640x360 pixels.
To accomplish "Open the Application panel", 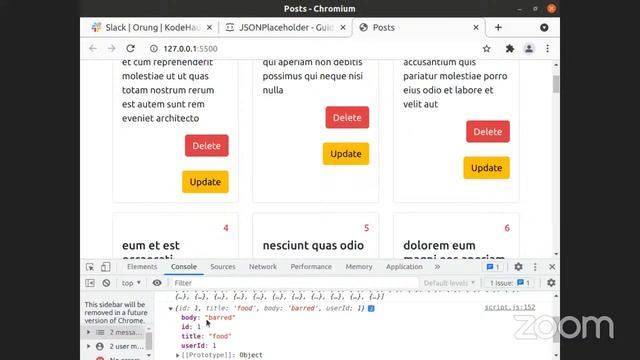I will tap(404, 267).
